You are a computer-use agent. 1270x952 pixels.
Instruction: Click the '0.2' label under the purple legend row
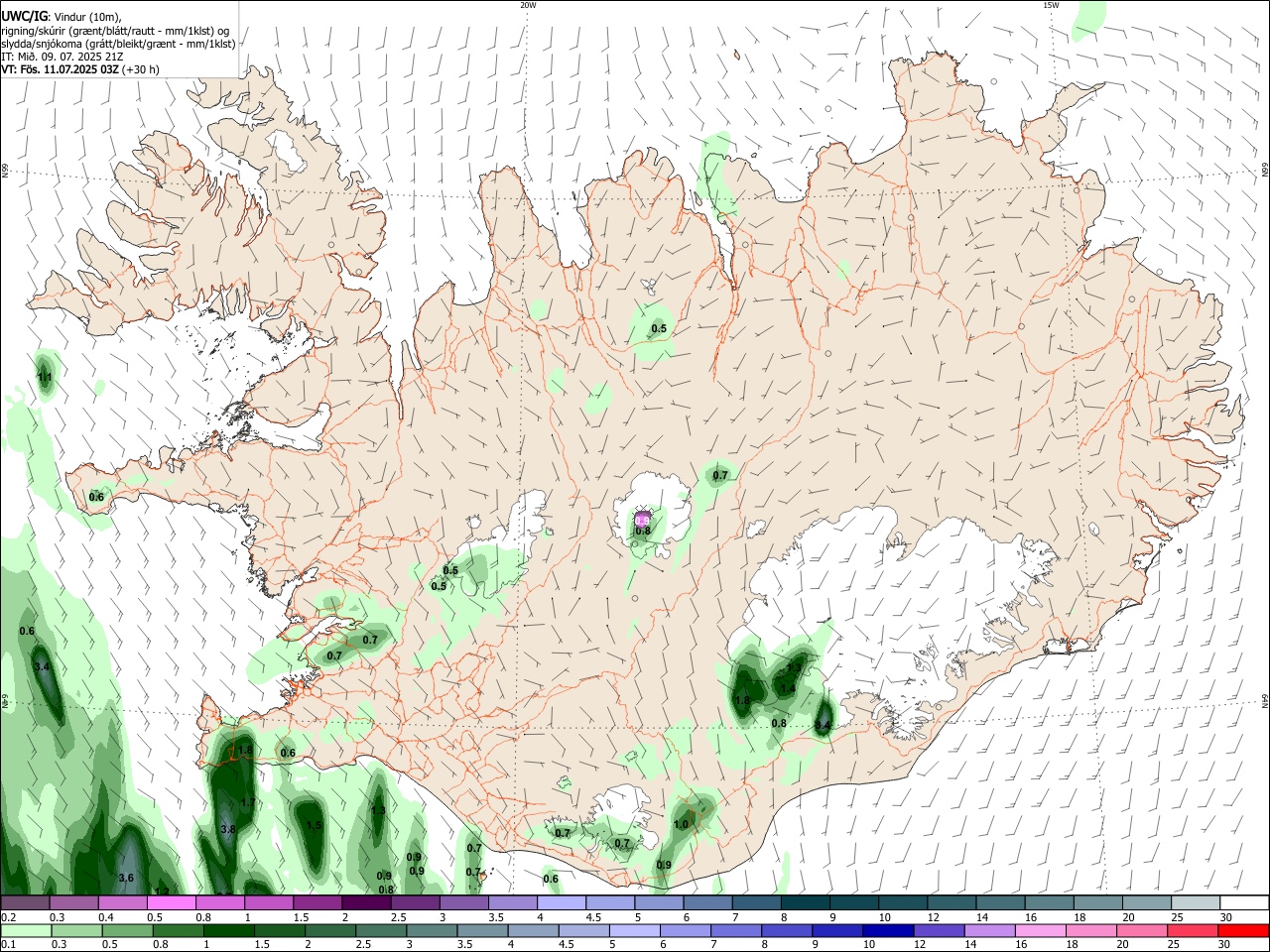point(8,917)
